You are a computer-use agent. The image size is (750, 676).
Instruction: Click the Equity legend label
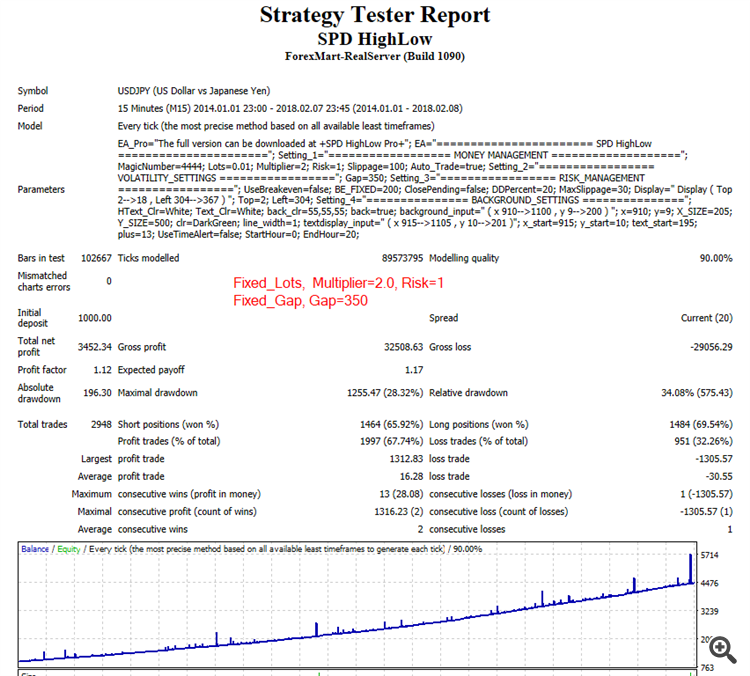(x=69, y=549)
